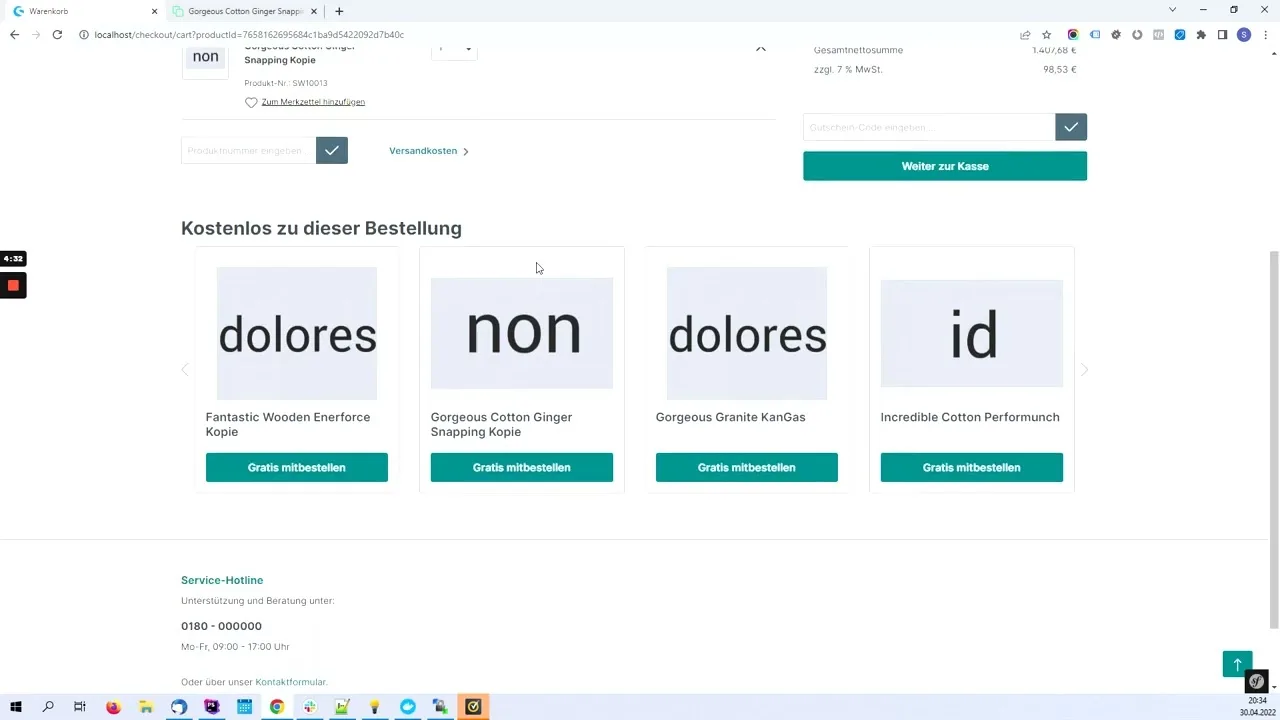Click the Gorgeous Granite KanGas title
Viewport: 1280px width, 720px height.
[x=731, y=417]
